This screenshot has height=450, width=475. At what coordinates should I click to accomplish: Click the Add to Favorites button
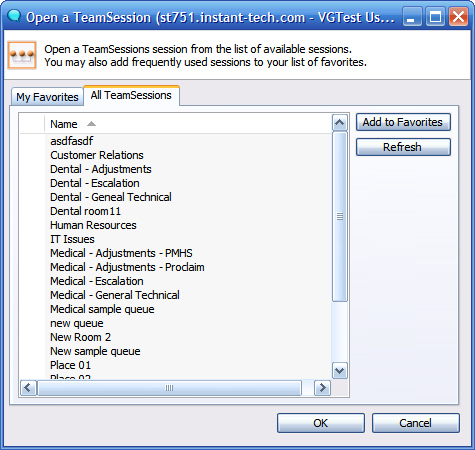click(403, 122)
